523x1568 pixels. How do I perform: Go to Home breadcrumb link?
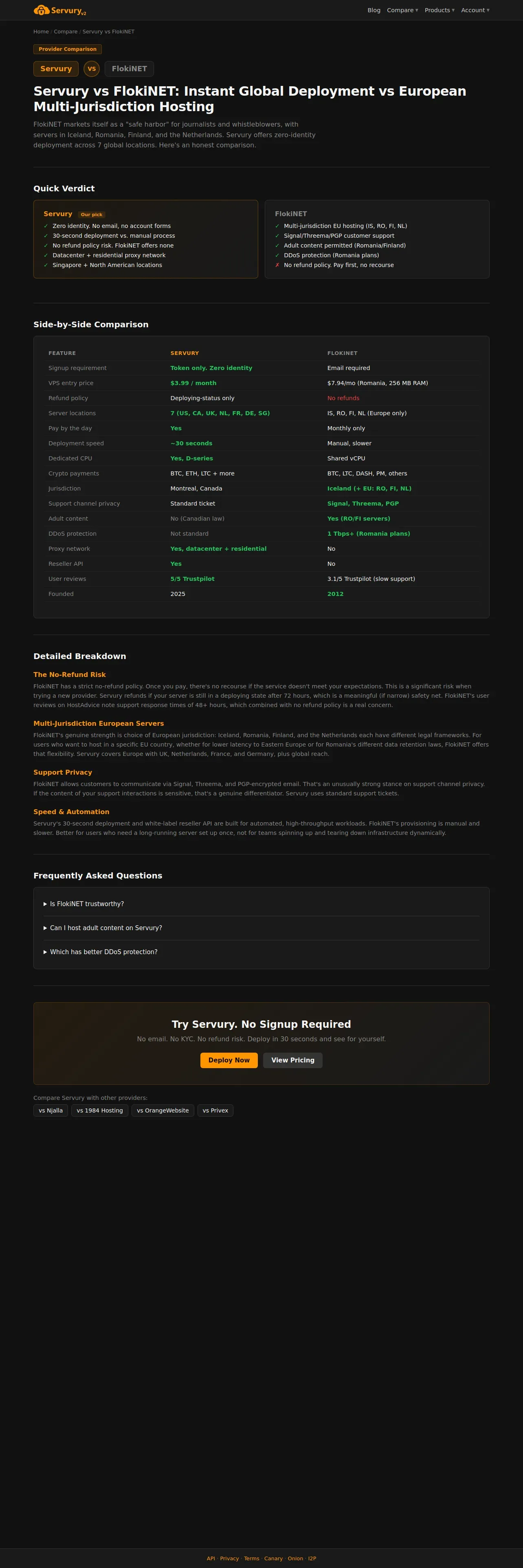click(41, 32)
